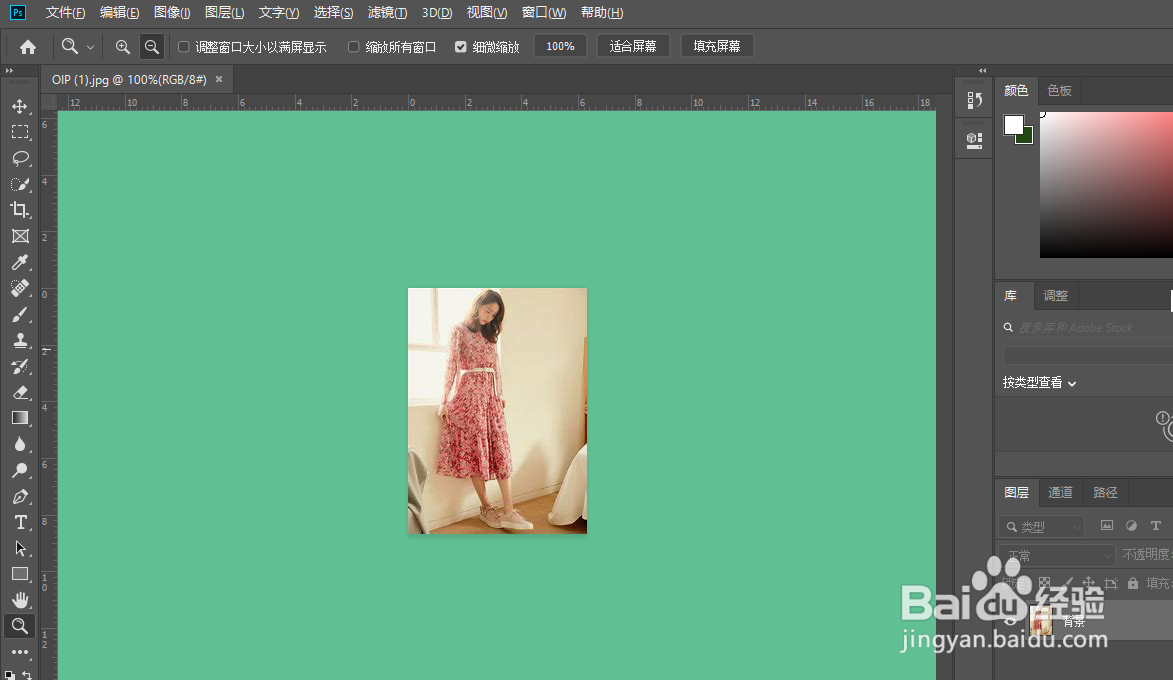The width and height of the screenshot is (1173, 680).
Task: Open the 编辑(E) menu
Action: [x=119, y=13]
